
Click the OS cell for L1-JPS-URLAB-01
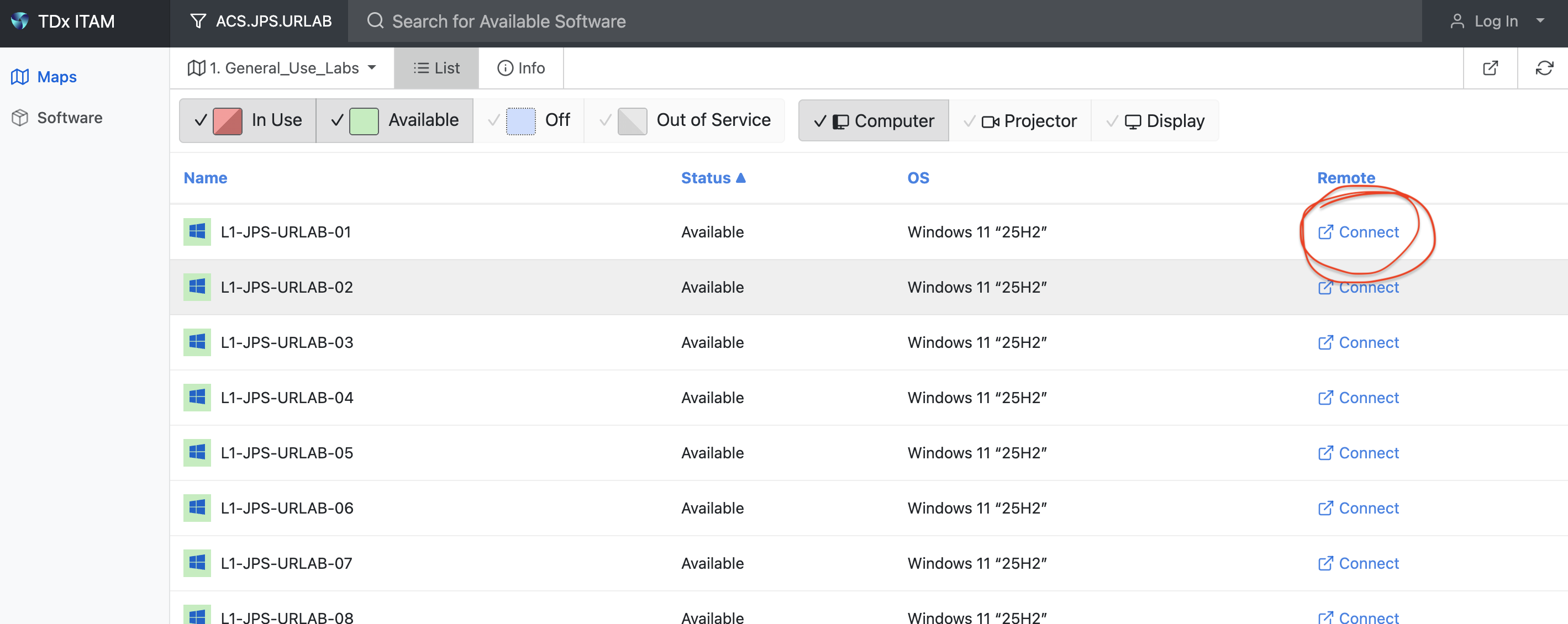coord(977,232)
